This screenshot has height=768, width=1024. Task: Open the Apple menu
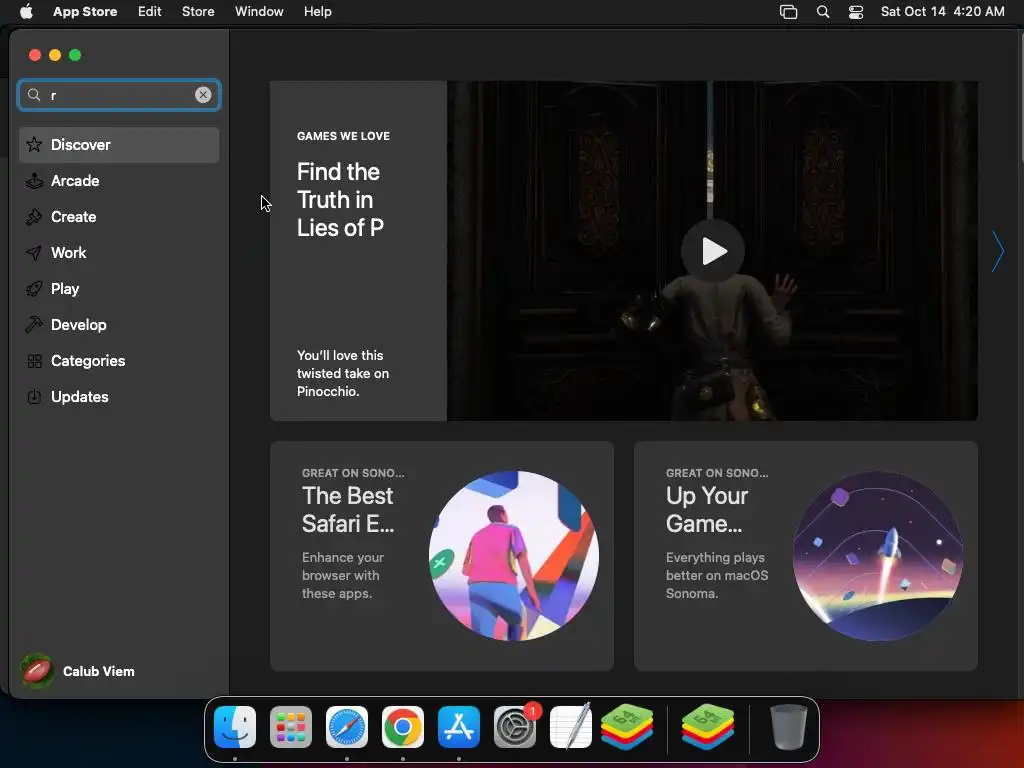click(26, 11)
